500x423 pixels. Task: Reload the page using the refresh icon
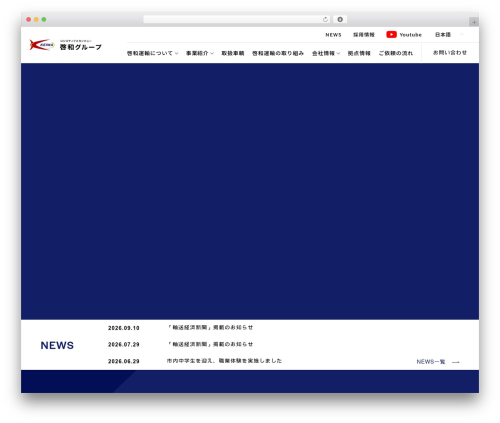coord(325,20)
